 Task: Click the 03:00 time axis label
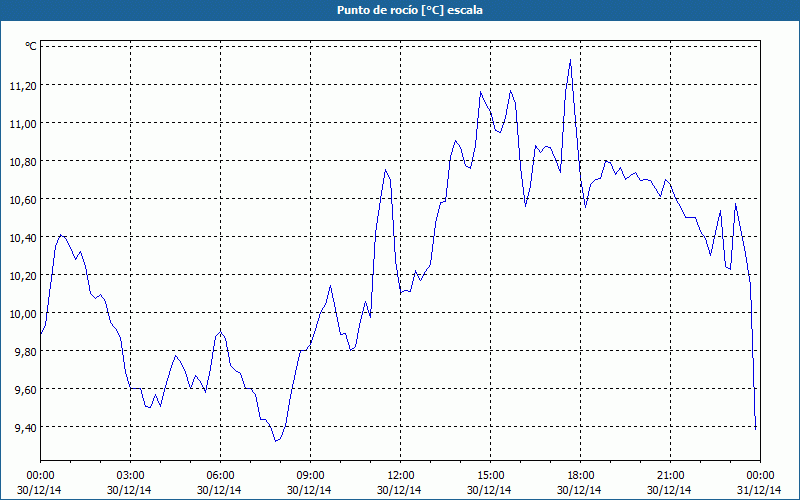coord(130,476)
